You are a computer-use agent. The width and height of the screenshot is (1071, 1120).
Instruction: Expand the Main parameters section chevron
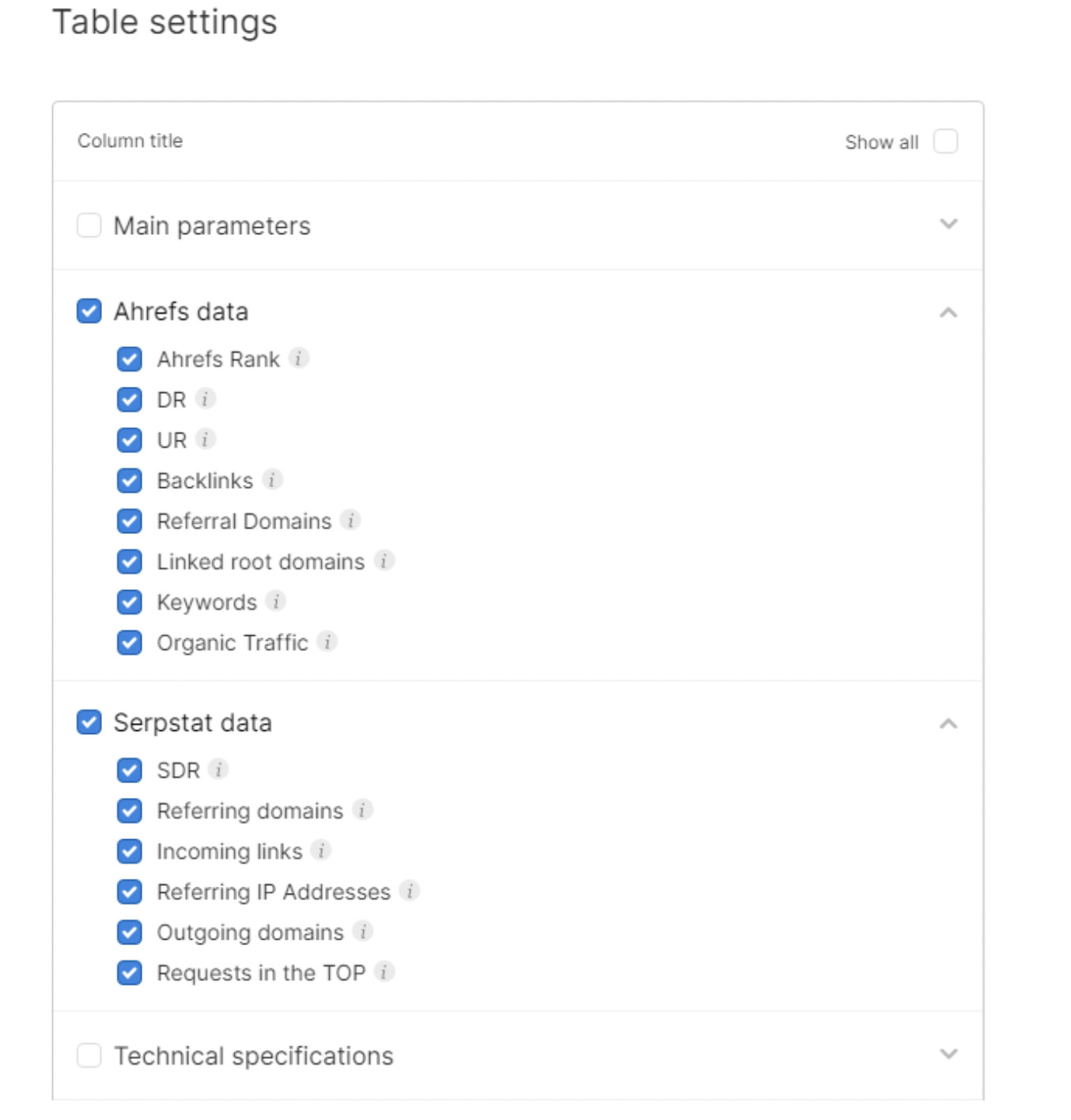948,224
